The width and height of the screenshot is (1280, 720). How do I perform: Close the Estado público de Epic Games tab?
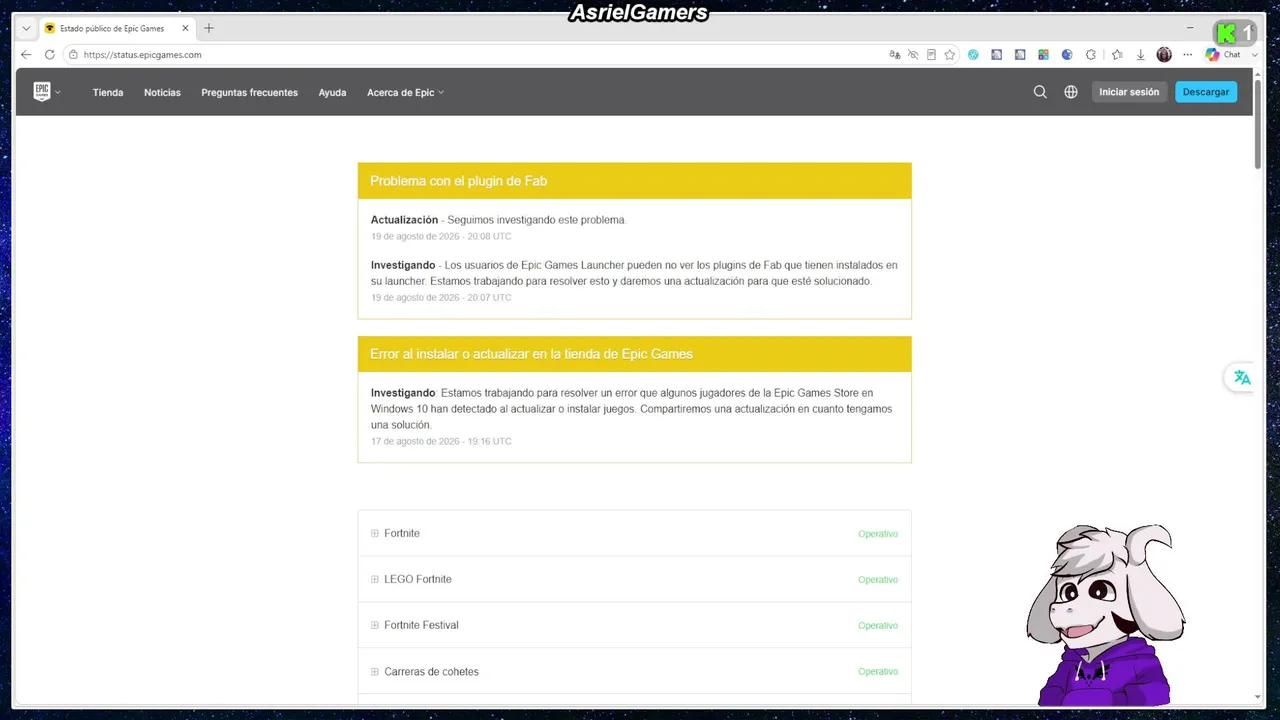coord(185,28)
